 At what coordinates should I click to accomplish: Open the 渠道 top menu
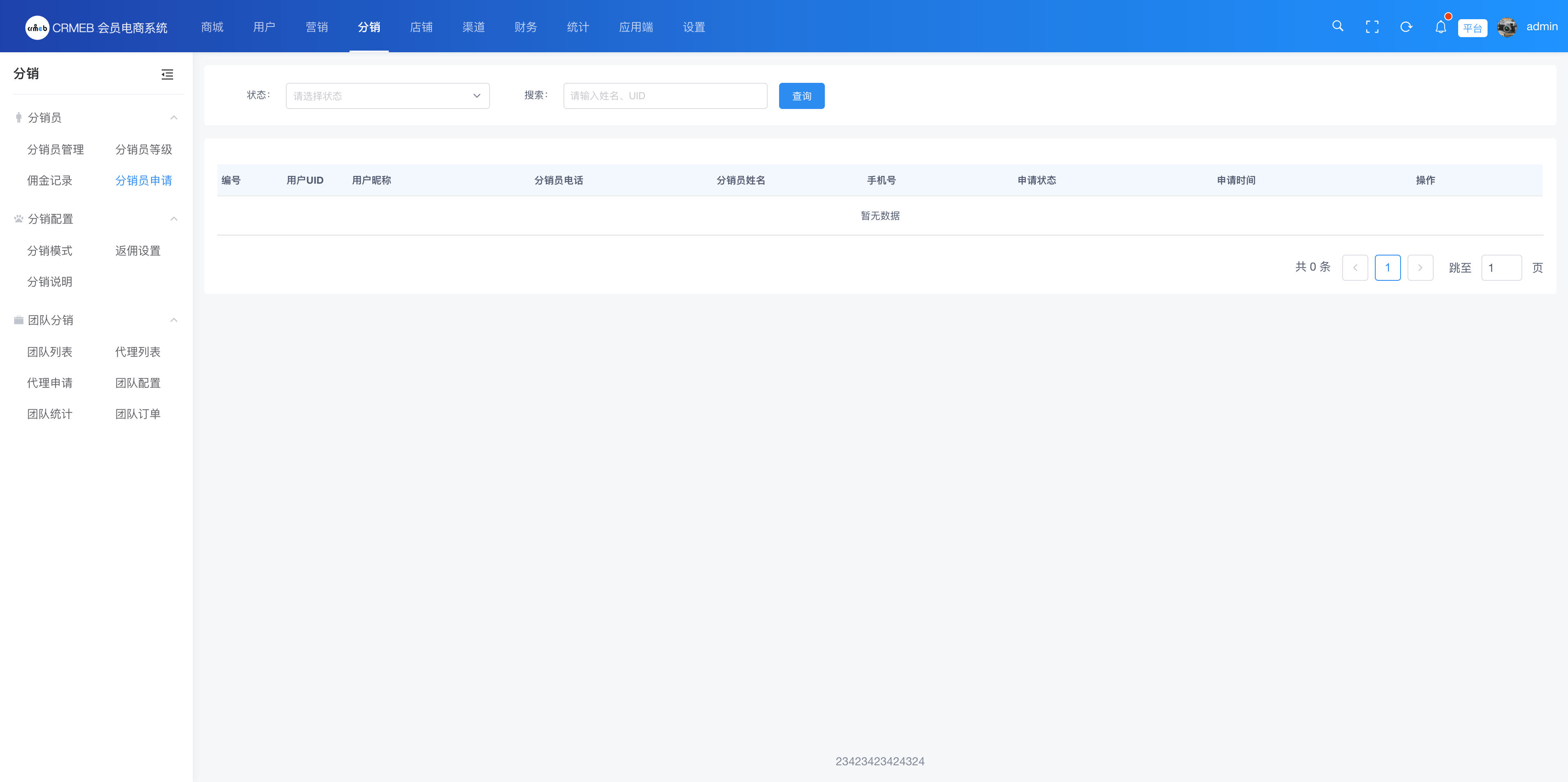click(474, 27)
